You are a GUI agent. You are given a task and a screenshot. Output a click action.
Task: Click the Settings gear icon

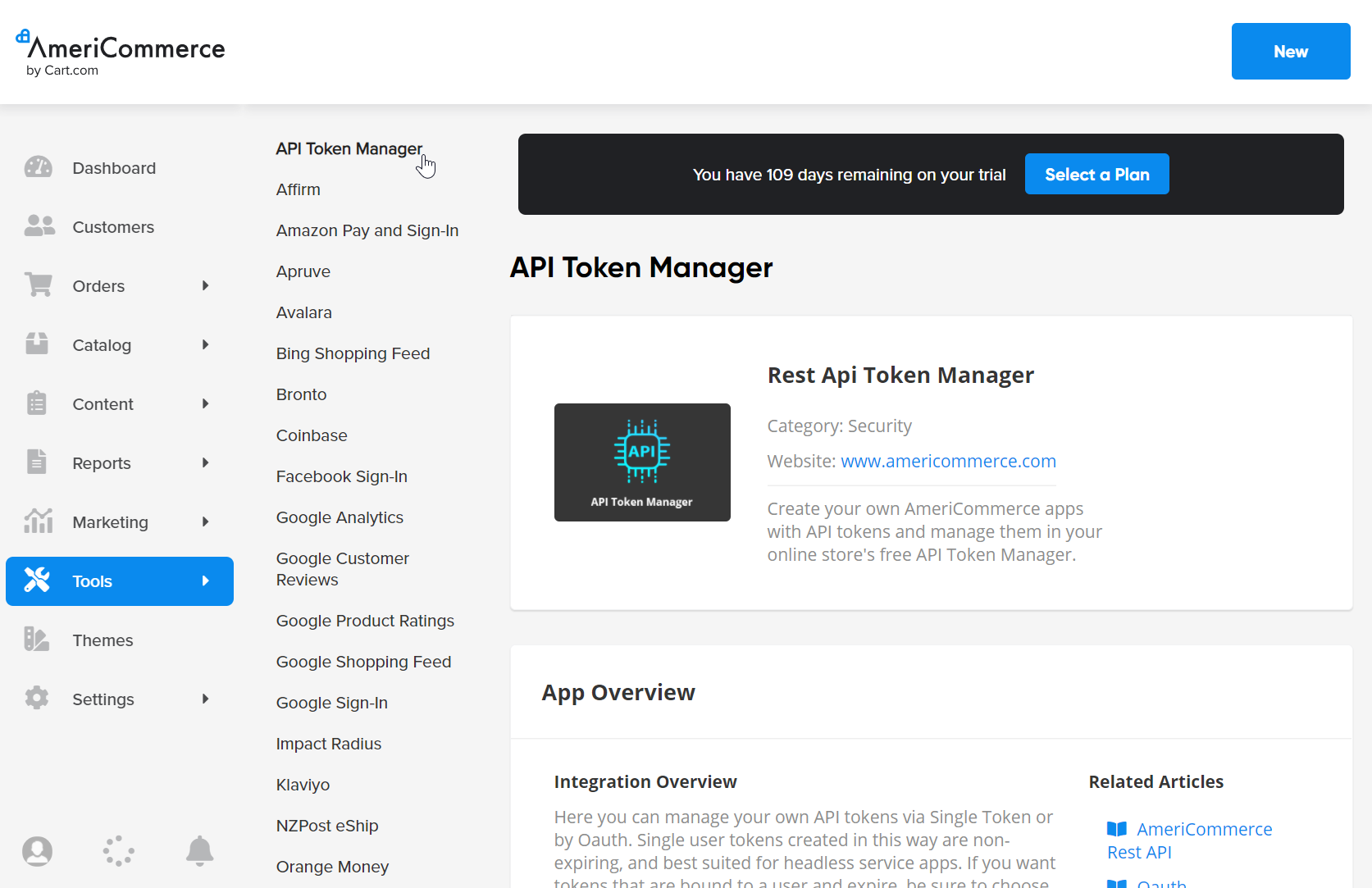[x=37, y=699]
